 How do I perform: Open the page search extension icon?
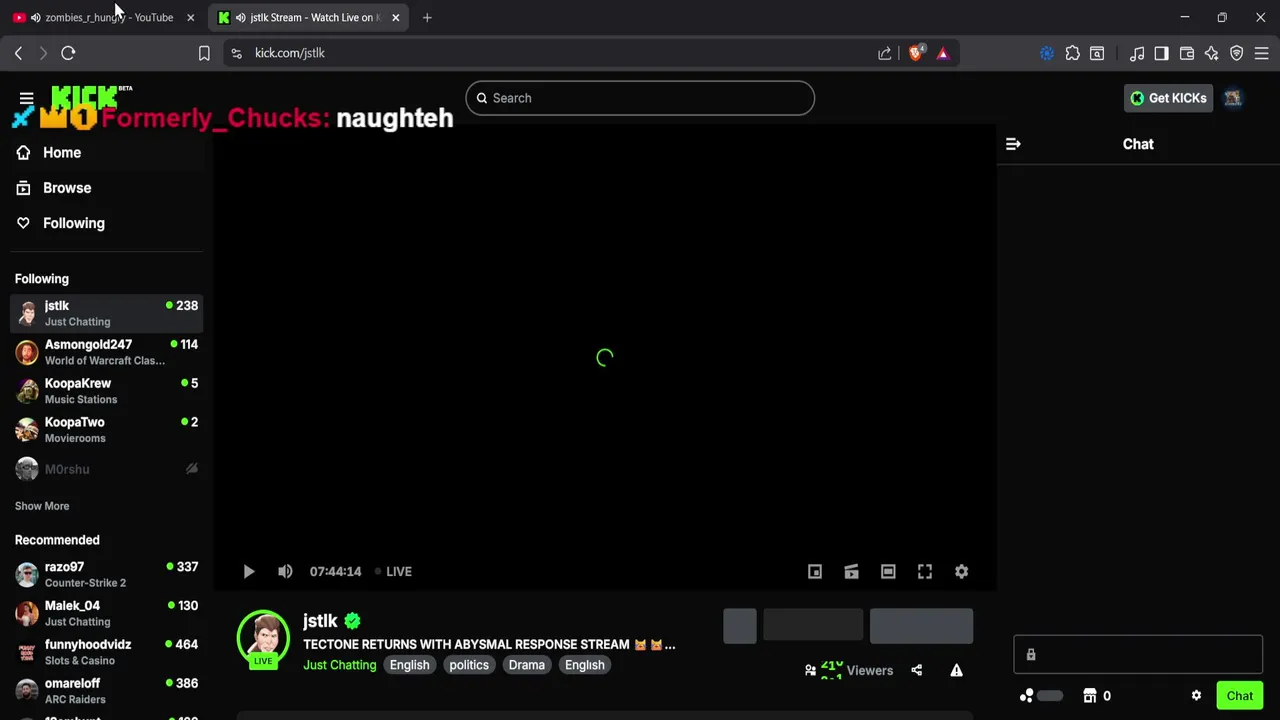[1097, 53]
